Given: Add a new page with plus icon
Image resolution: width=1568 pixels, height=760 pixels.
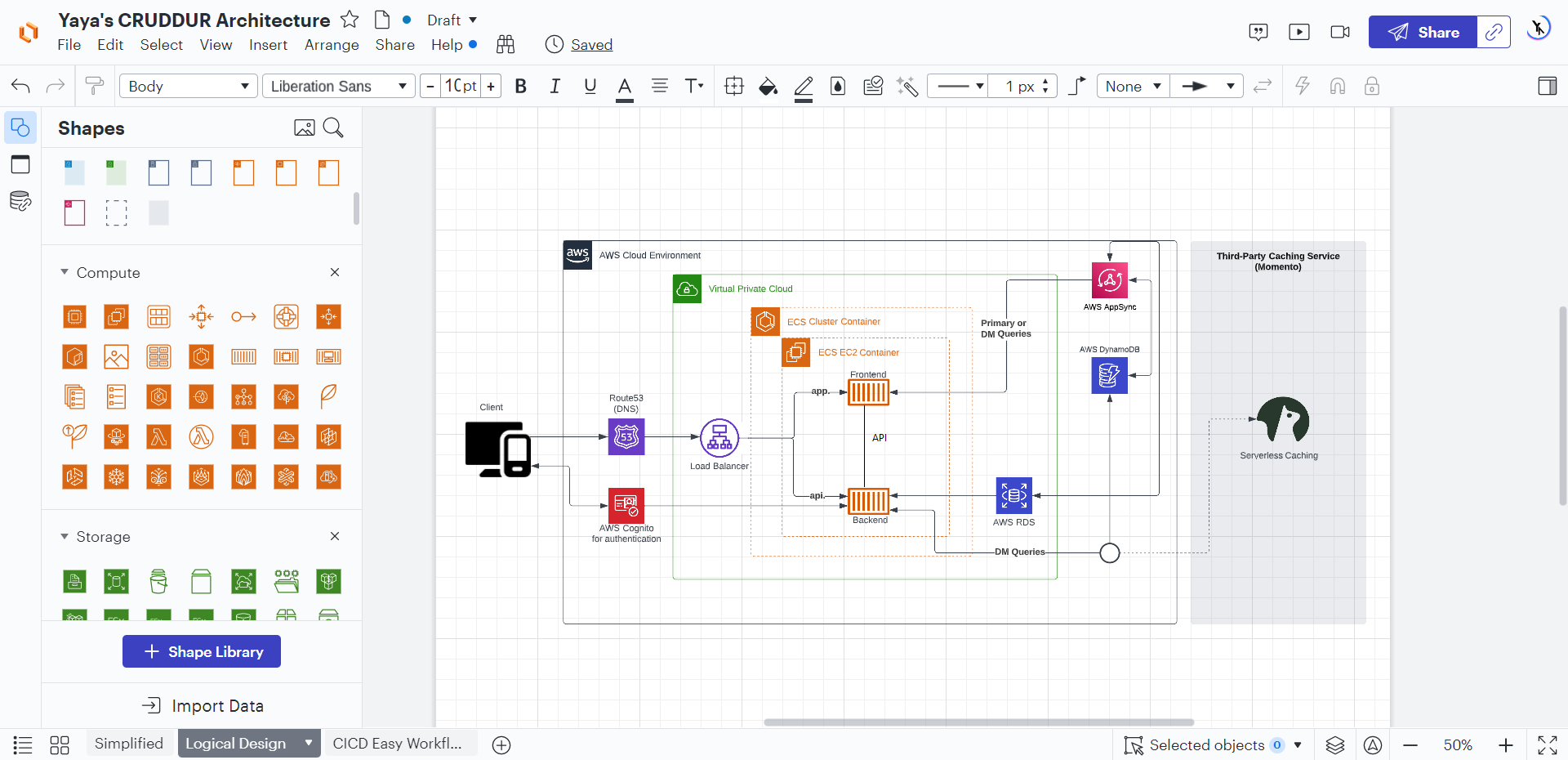Looking at the screenshot, I should (x=501, y=744).
